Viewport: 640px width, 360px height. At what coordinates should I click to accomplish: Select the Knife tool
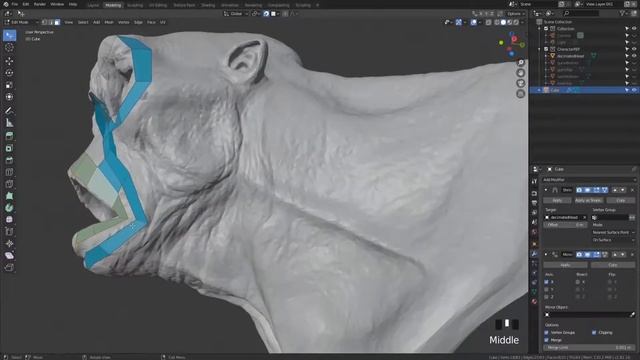coord(9,184)
